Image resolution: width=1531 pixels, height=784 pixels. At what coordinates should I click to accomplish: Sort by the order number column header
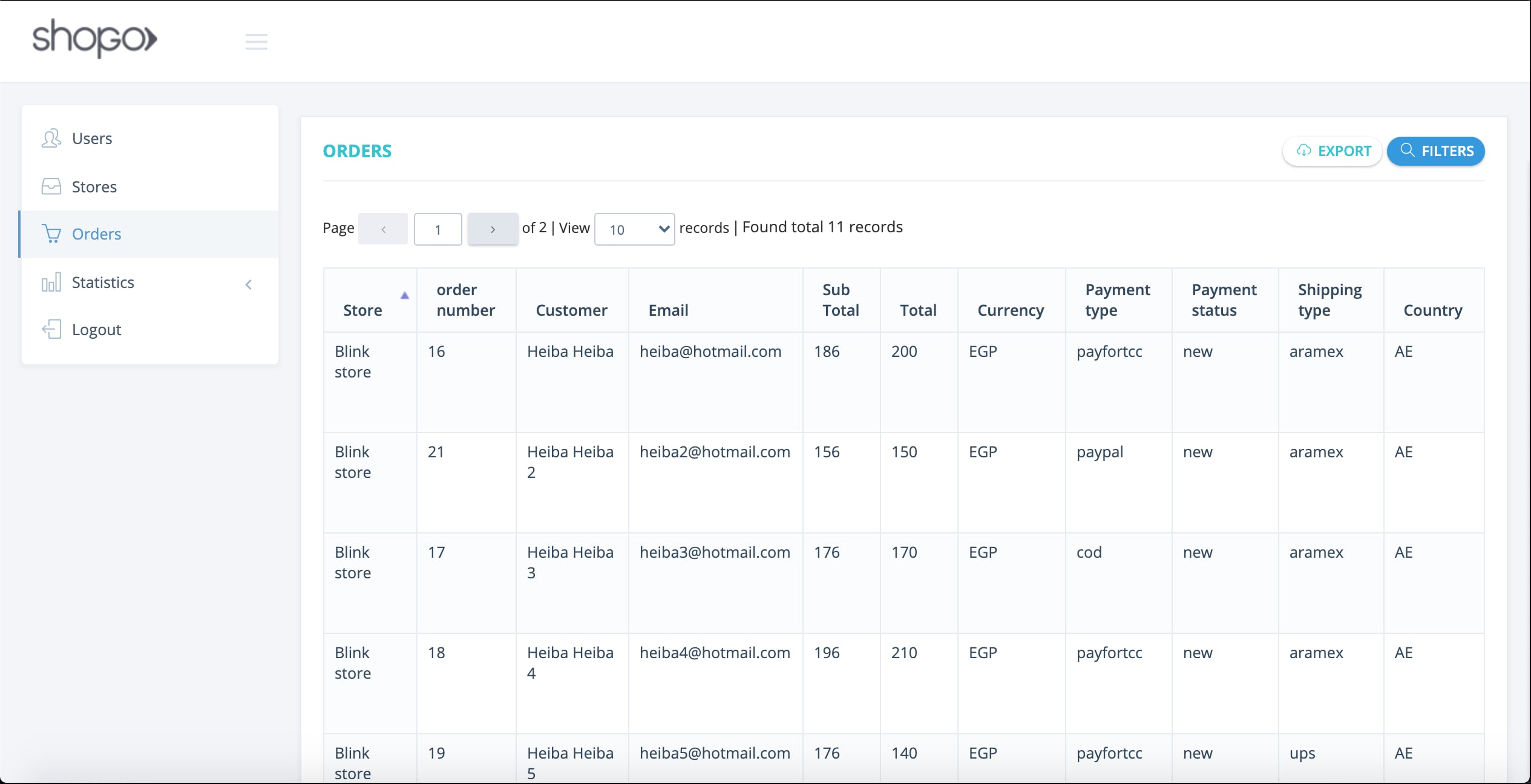[467, 300]
